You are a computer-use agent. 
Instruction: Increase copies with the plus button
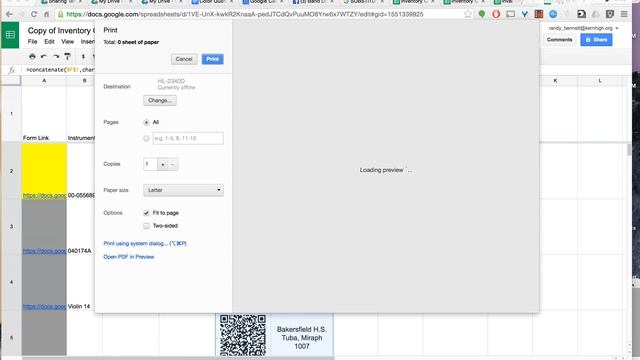click(162, 164)
